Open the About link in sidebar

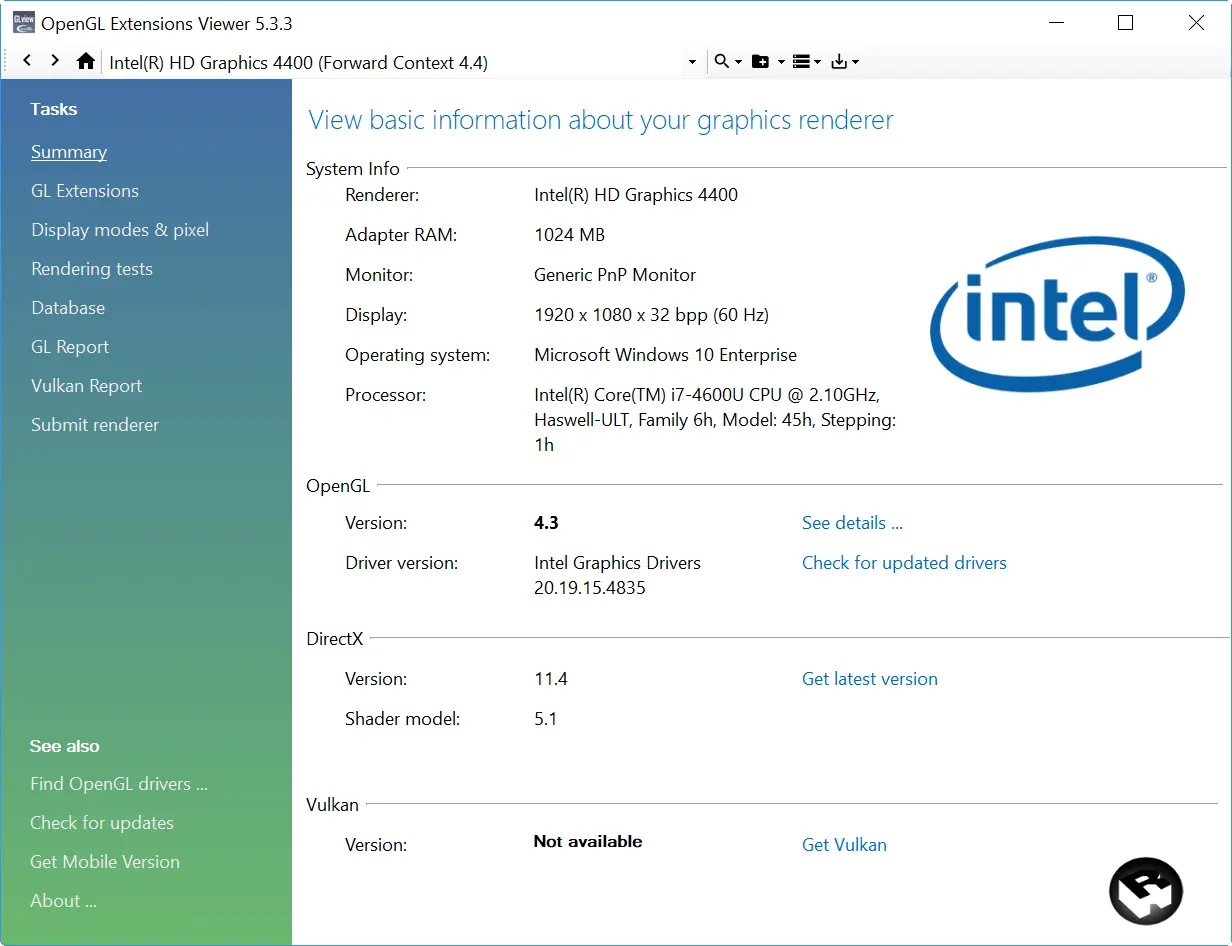(x=63, y=901)
